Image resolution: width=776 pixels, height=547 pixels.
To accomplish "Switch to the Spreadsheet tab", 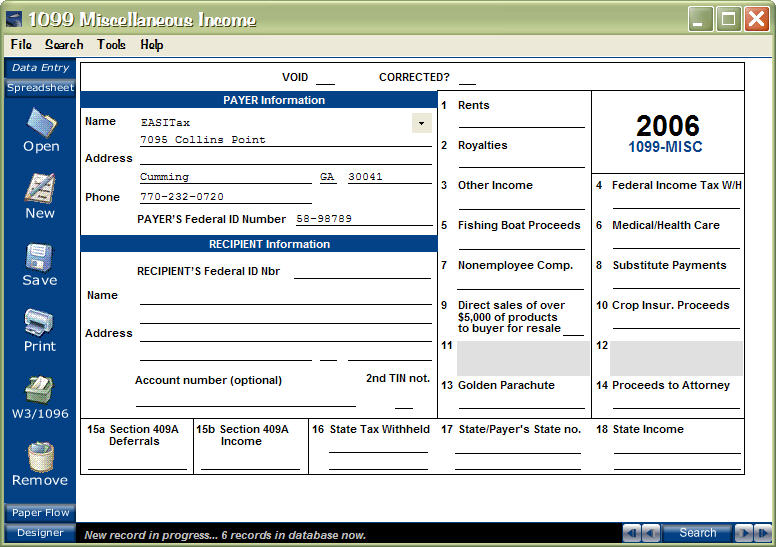I will pos(40,88).
